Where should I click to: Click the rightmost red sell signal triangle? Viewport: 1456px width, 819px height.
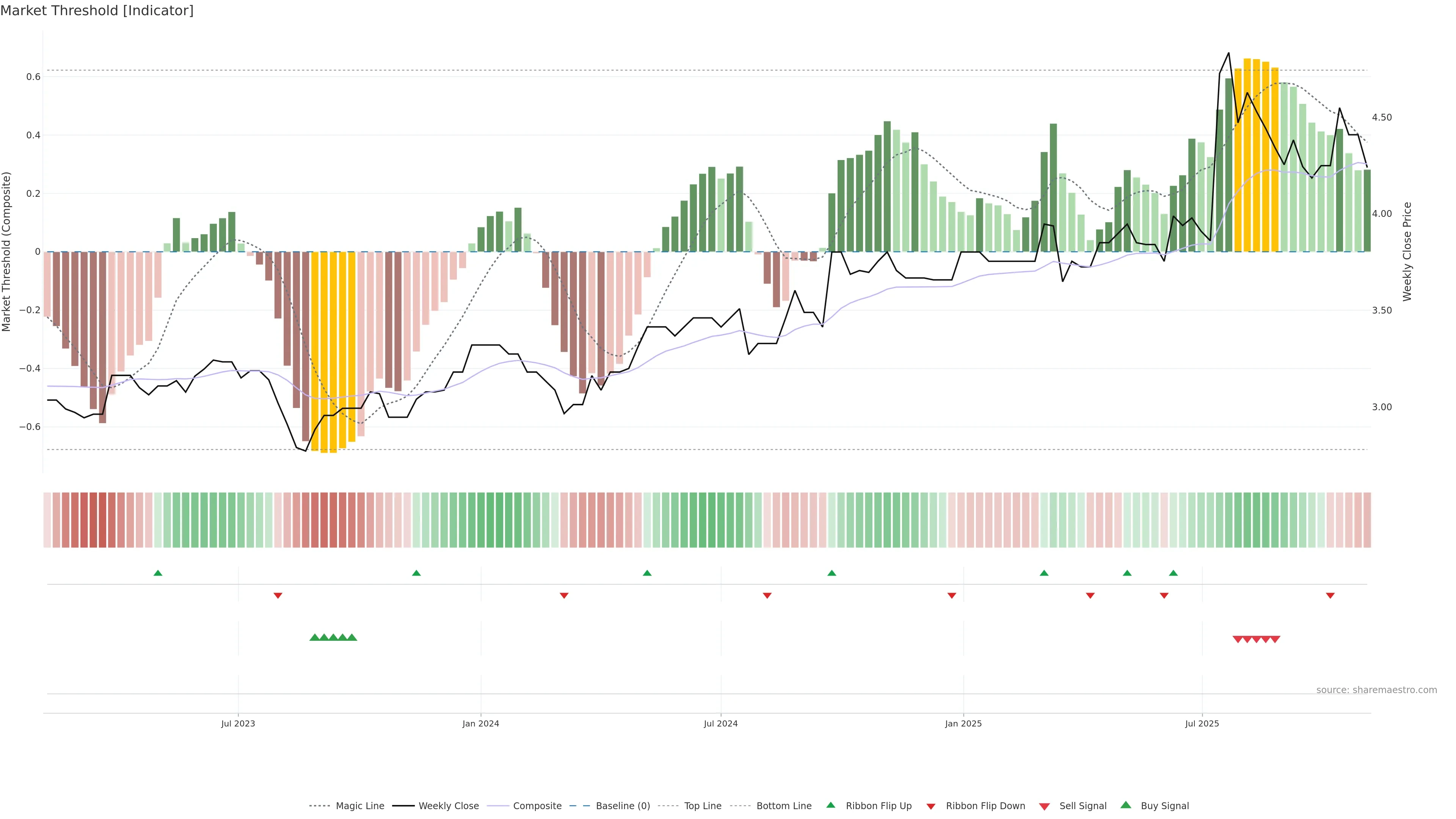(1275, 639)
